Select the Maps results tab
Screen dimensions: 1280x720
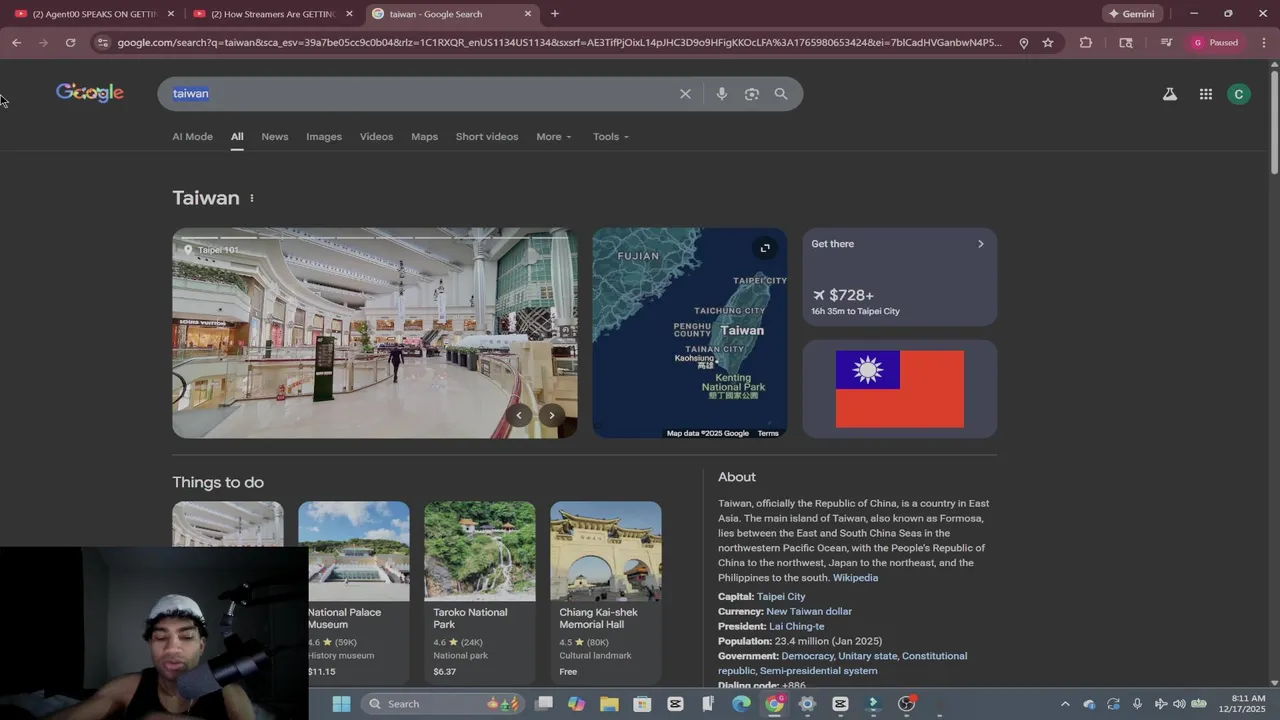point(424,137)
